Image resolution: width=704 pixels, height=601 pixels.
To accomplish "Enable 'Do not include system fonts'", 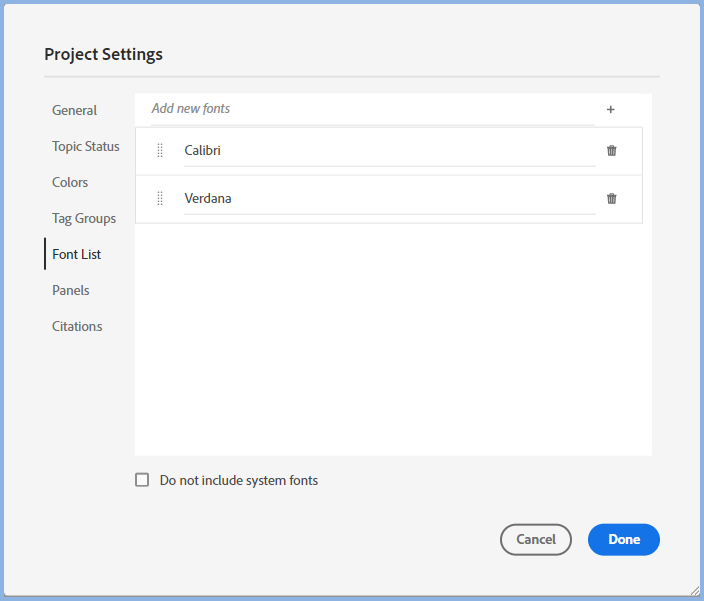I will tap(142, 480).
